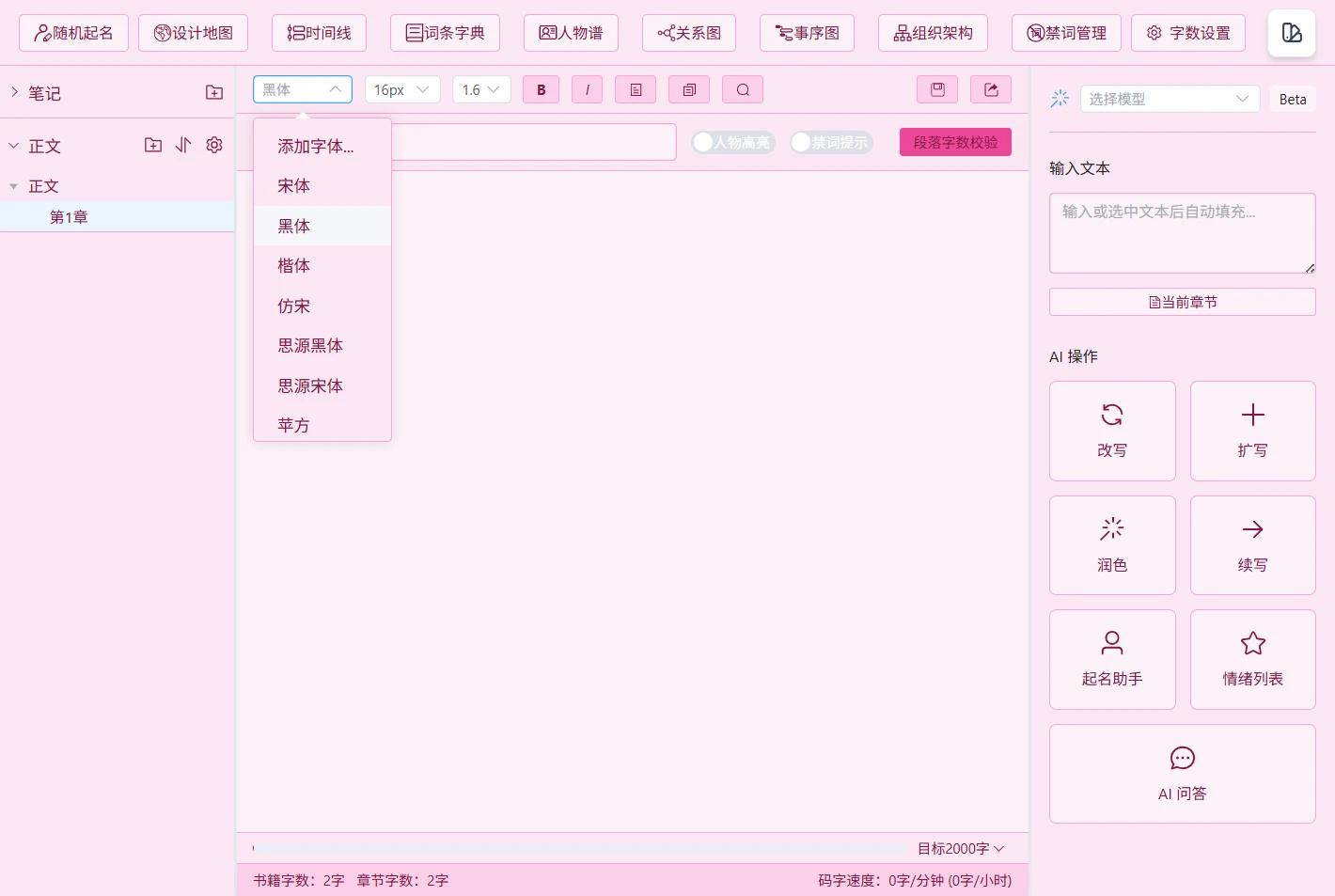The width and height of the screenshot is (1335, 896).
Task: Collapse the 正文 section header
Action: (14, 146)
